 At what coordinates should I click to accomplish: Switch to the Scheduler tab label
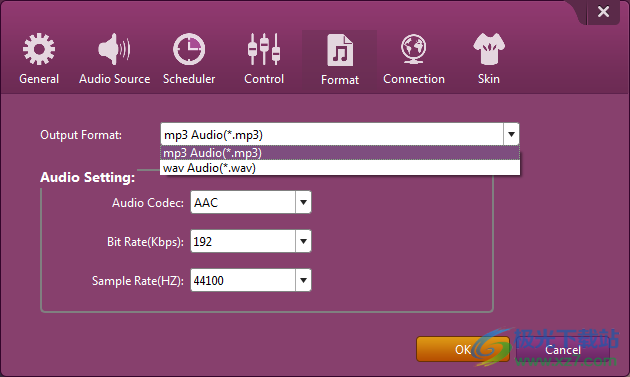[189, 79]
